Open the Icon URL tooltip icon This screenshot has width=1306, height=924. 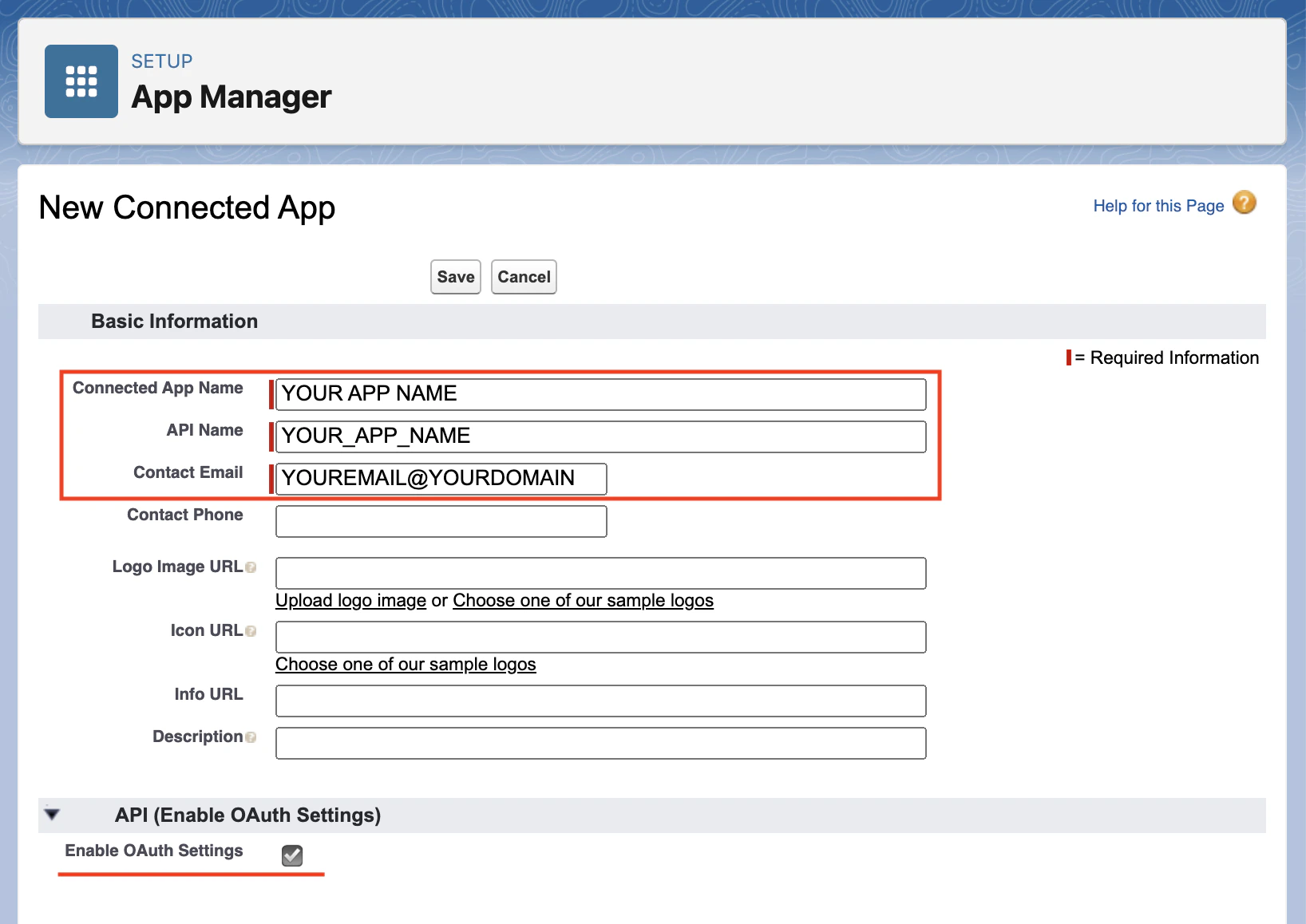(251, 631)
